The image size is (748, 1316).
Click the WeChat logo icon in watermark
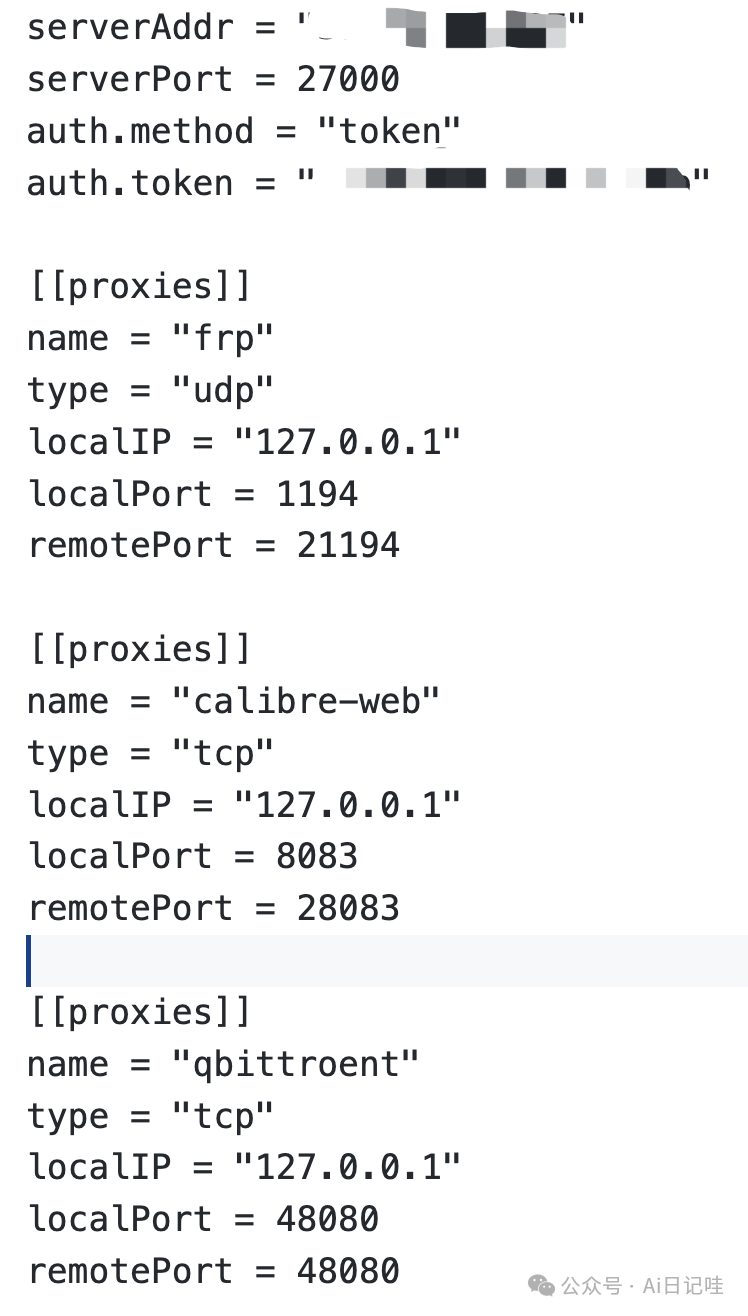pos(541,1284)
